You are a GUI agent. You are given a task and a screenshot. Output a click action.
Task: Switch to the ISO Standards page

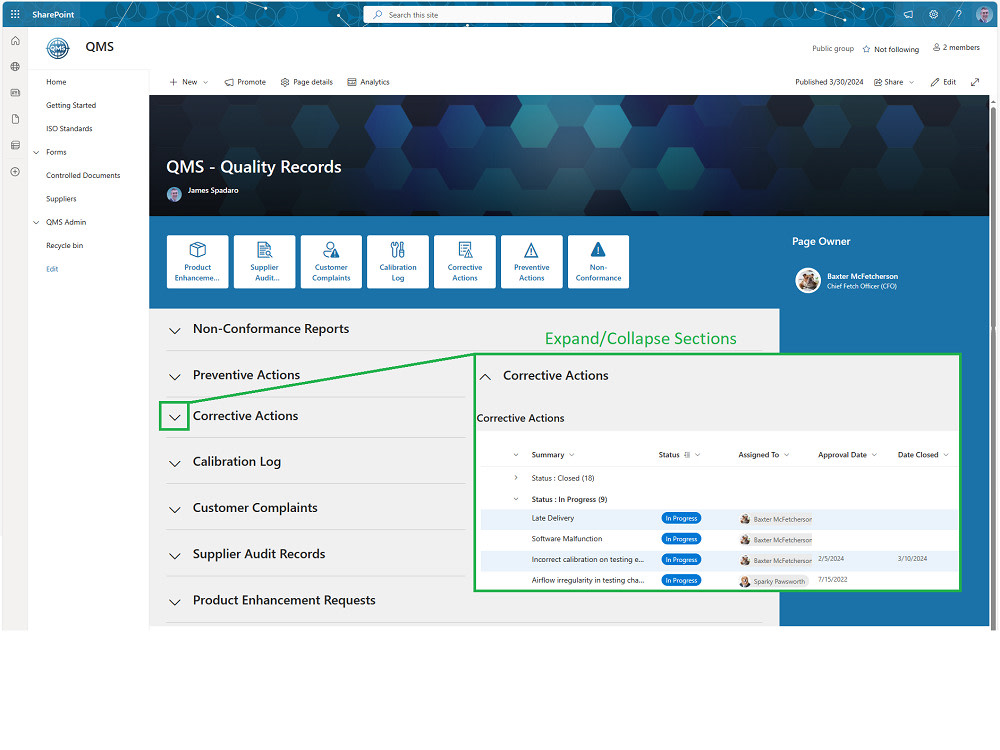coord(70,128)
